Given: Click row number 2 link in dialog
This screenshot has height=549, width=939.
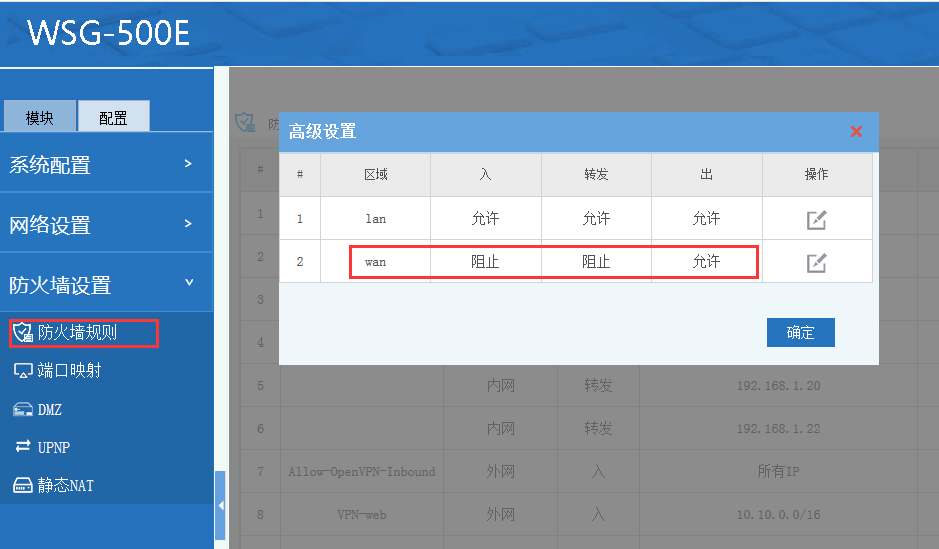Looking at the screenshot, I should click(x=299, y=262).
